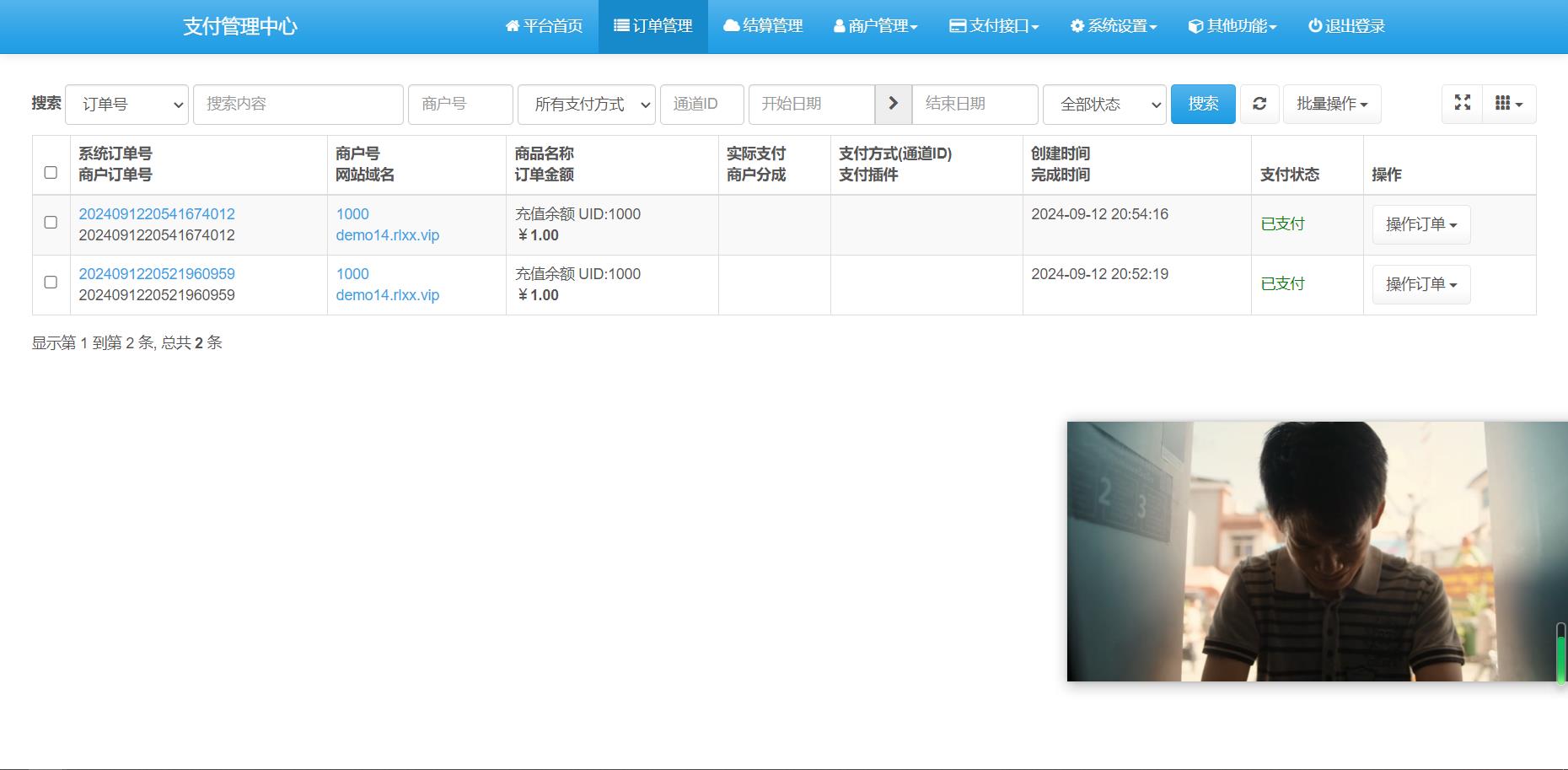
Task: Toggle the select-all header checkbox
Action: [51, 172]
